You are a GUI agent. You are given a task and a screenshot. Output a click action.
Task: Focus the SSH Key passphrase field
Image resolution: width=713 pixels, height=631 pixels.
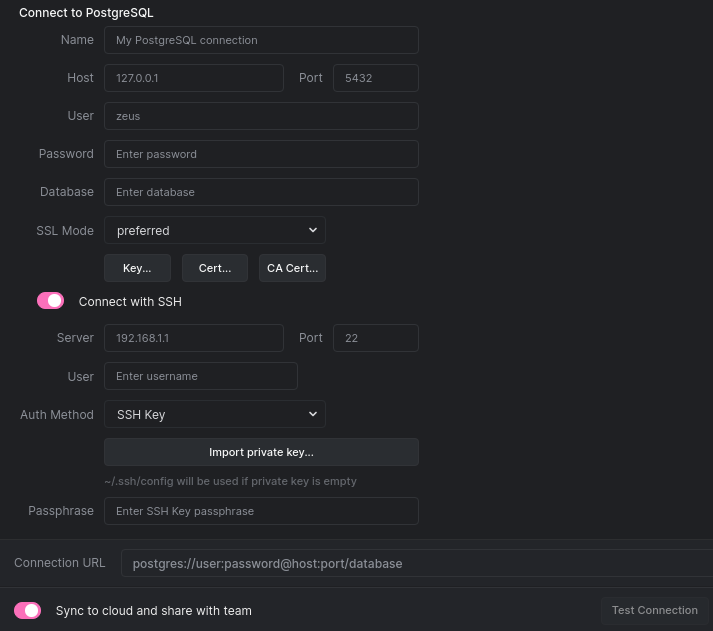click(261, 511)
